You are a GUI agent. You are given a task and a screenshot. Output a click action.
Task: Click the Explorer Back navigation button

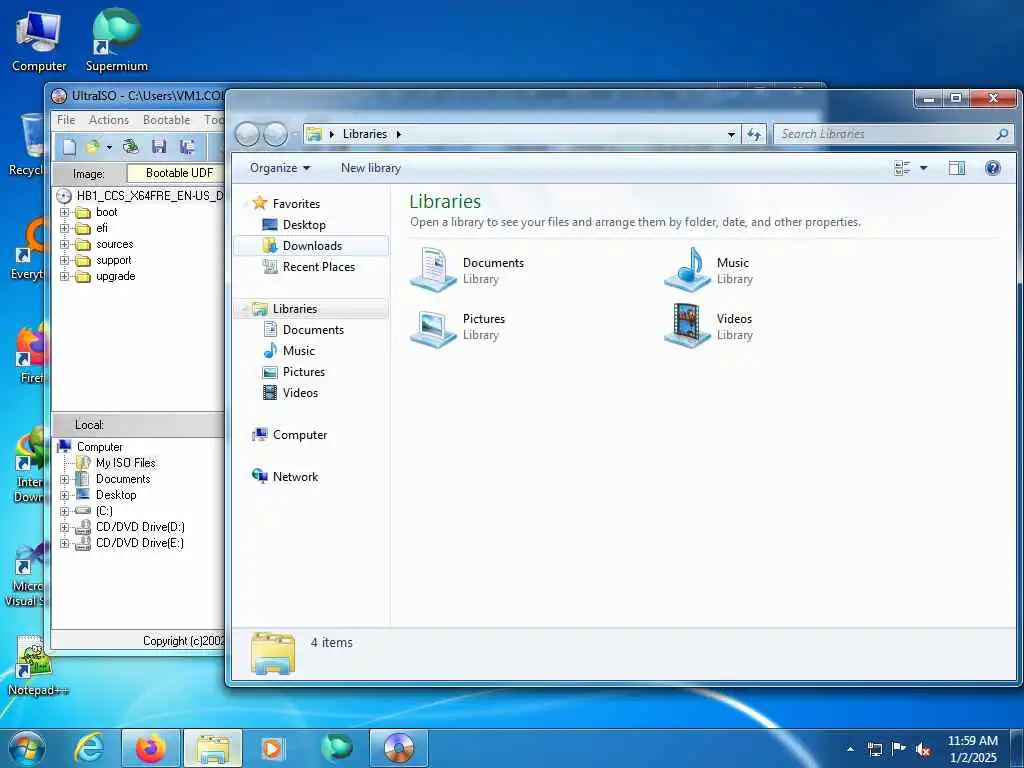pyautogui.click(x=248, y=134)
